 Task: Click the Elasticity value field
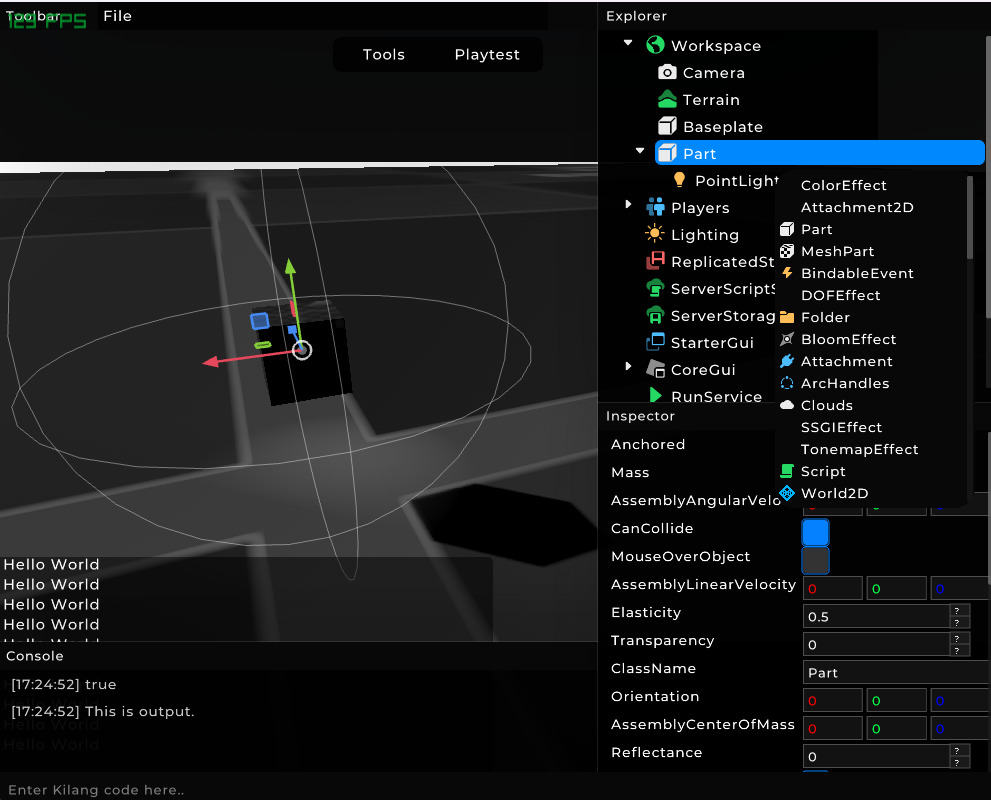(x=876, y=616)
